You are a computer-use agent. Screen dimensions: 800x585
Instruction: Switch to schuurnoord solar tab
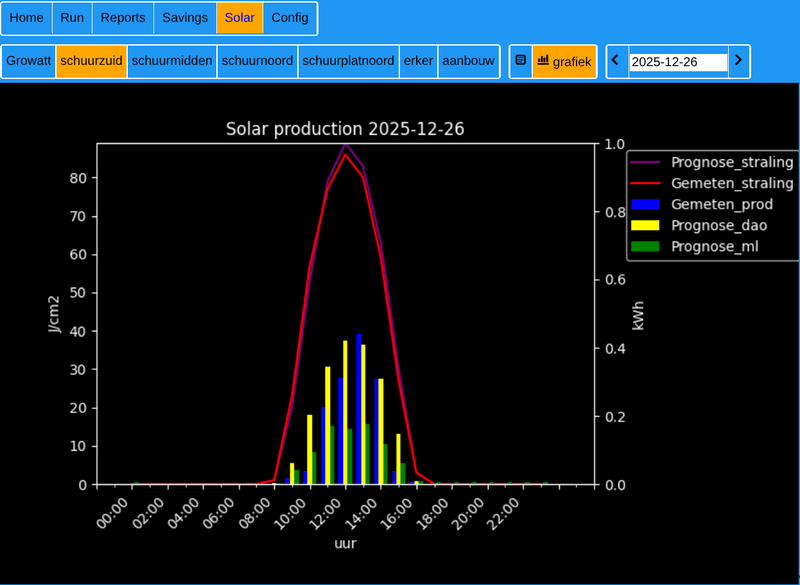point(258,61)
